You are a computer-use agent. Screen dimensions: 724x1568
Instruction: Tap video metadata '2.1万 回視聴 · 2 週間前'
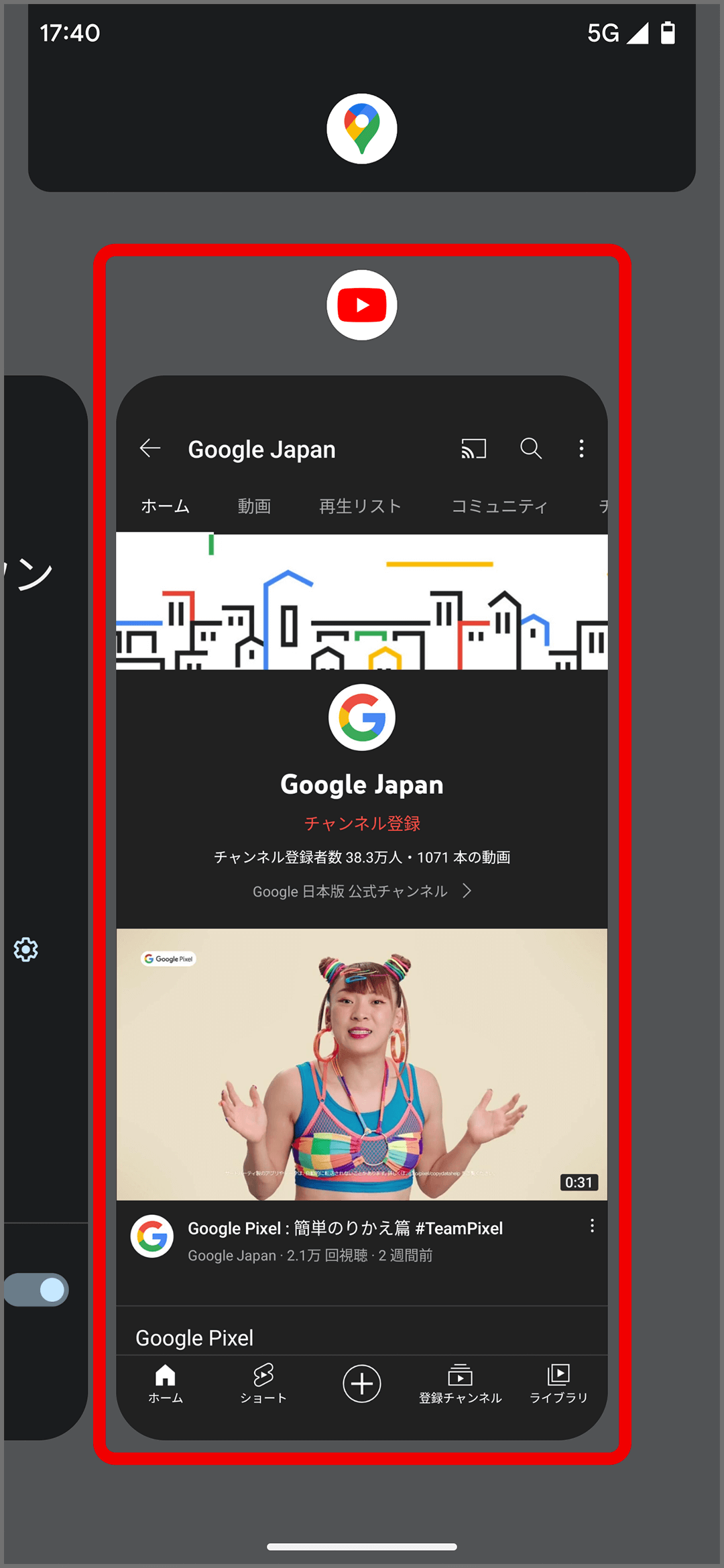pos(359,1255)
